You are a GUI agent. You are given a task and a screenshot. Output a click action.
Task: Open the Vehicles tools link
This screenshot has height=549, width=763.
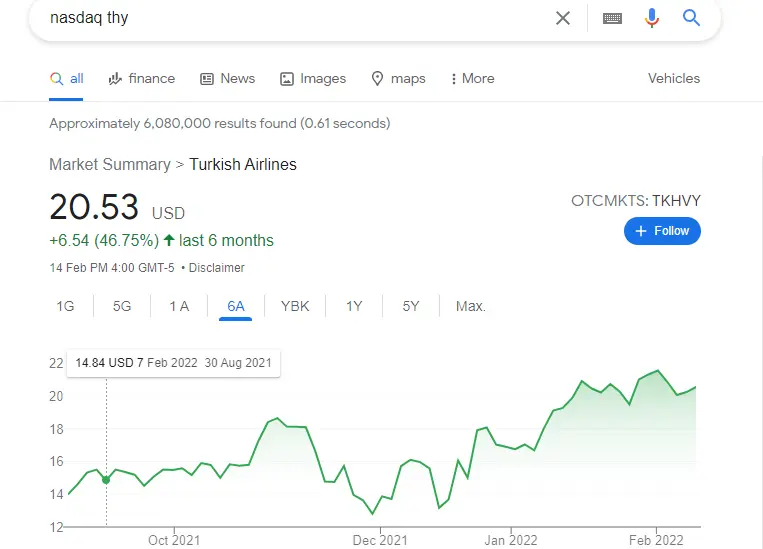click(674, 78)
